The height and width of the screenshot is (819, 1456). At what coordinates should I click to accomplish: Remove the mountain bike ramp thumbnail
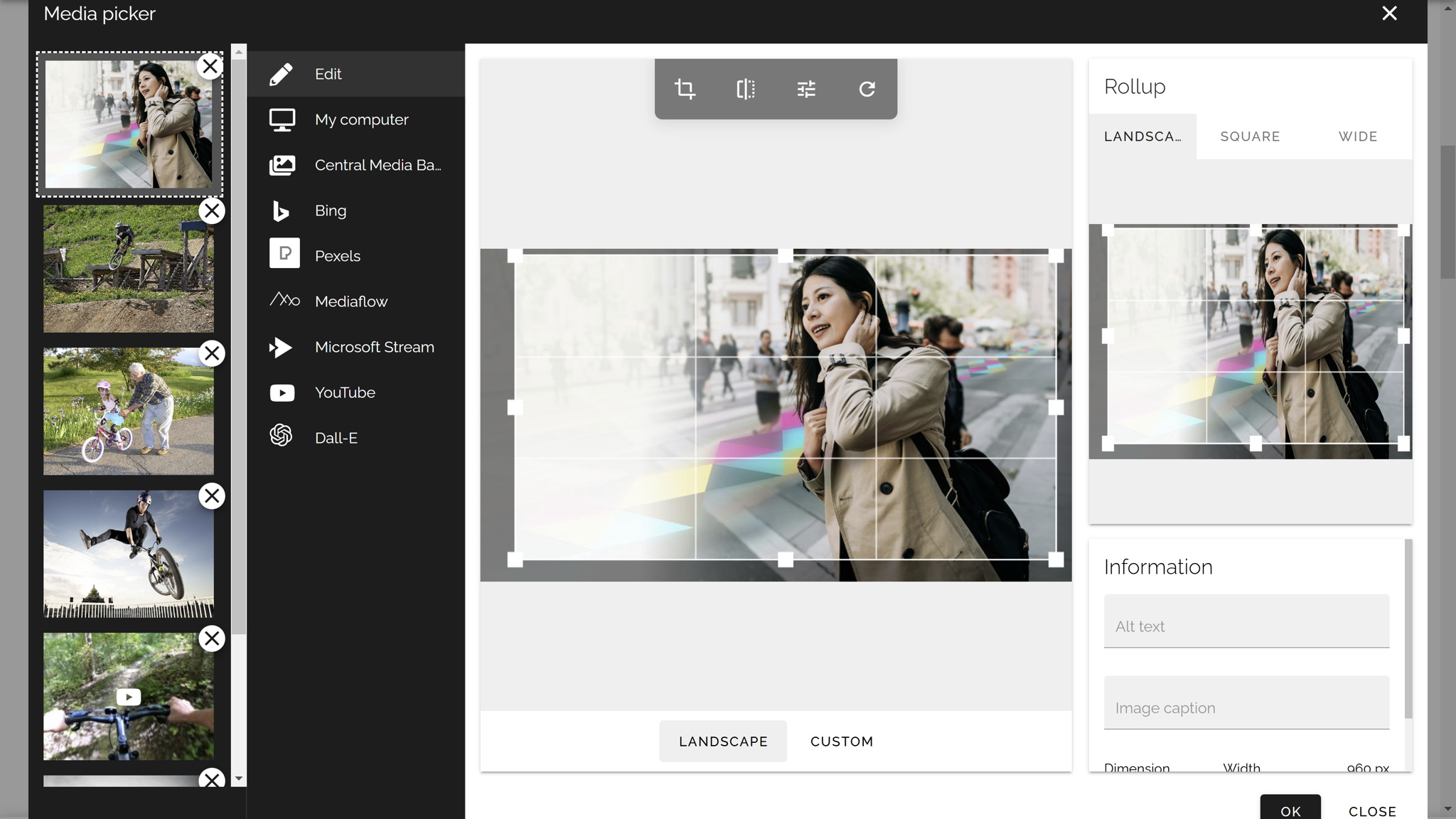212,211
